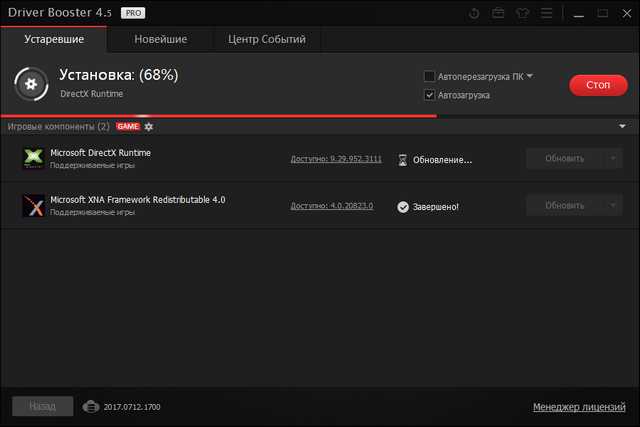
Task: Open dropdown arrow beside XNA Обновить button
Action: point(613,205)
